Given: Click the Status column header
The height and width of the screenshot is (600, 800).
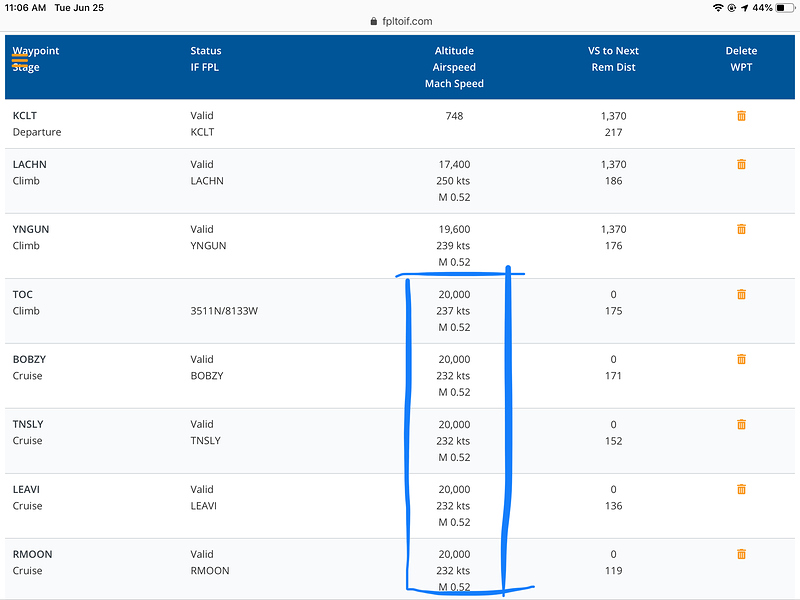Looking at the screenshot, I should pyautogui.click(x=206, y=51).
